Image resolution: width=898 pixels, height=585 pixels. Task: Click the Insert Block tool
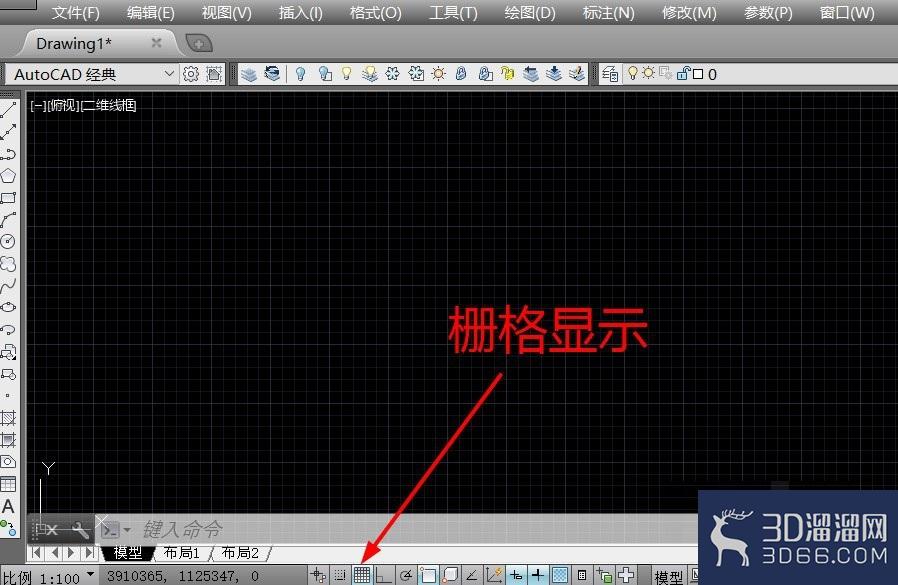click(x=8, y=351)
